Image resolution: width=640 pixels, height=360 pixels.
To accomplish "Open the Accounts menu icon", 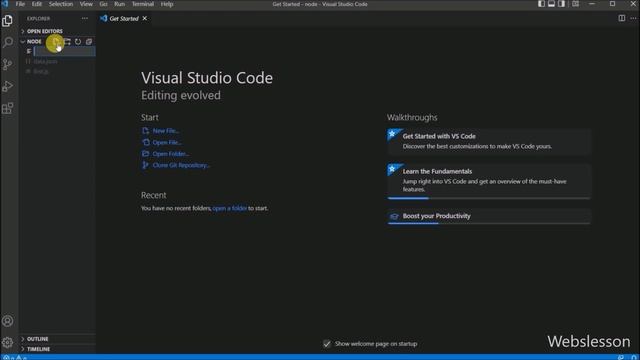I will click(7, 321).
